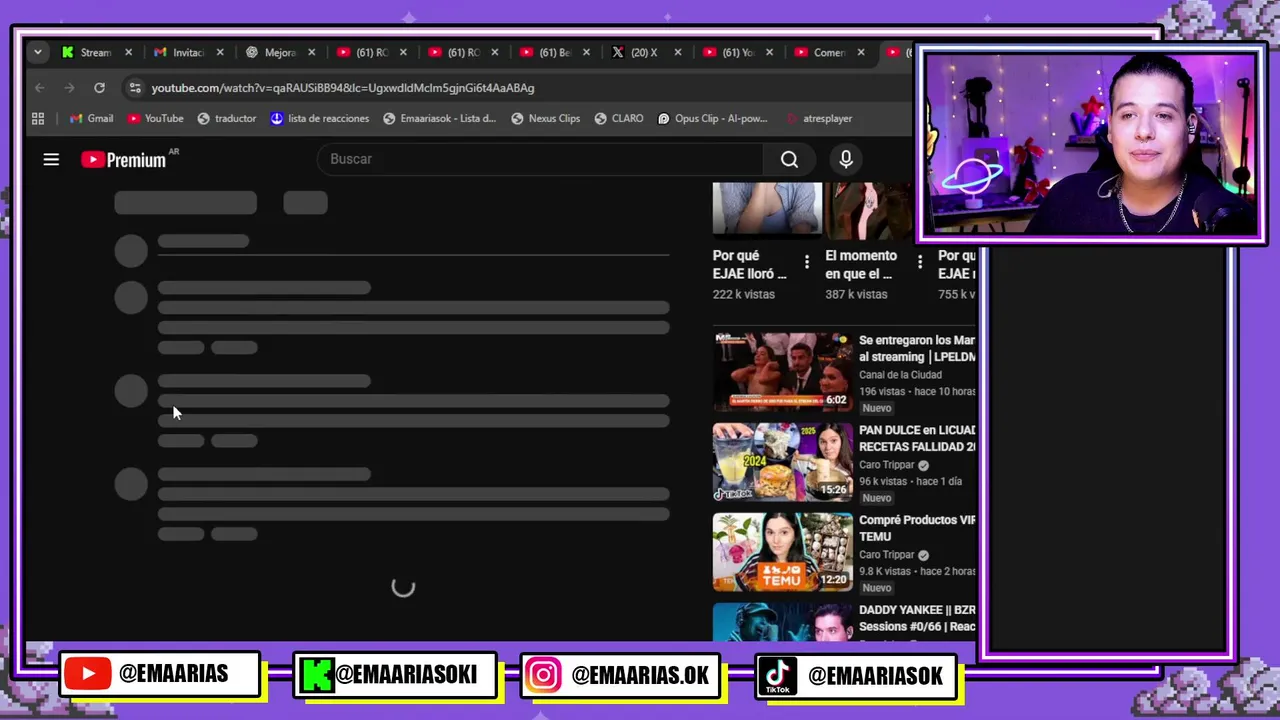Open the apps grid in bookmarks bar
The height and width of the screenshot is (720, 1280).
38,118
